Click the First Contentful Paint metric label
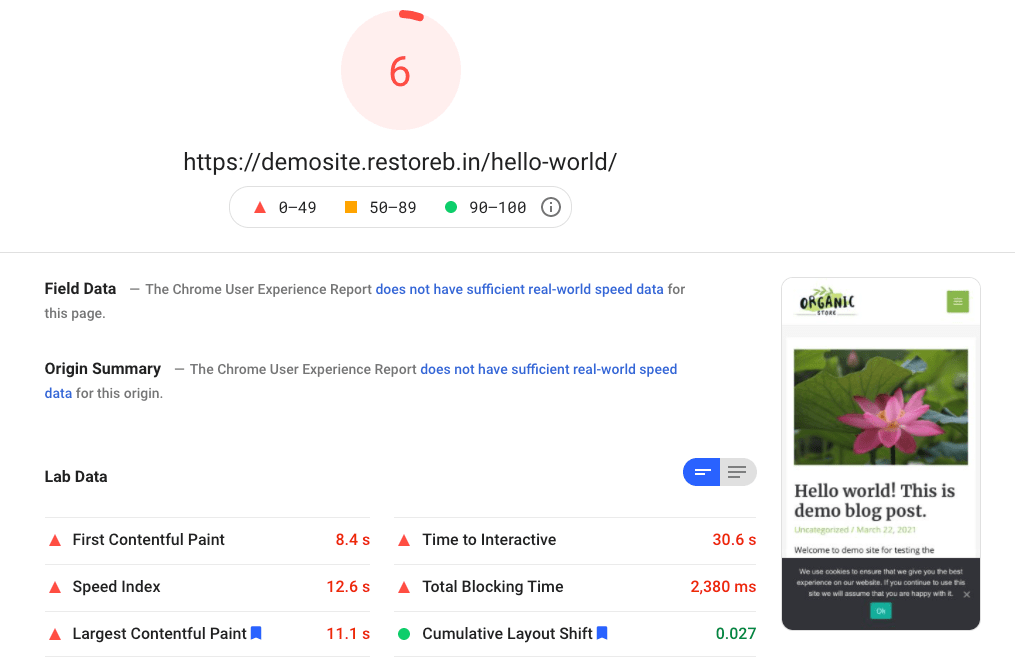The image size is (1015, 667). coord(148,539)
